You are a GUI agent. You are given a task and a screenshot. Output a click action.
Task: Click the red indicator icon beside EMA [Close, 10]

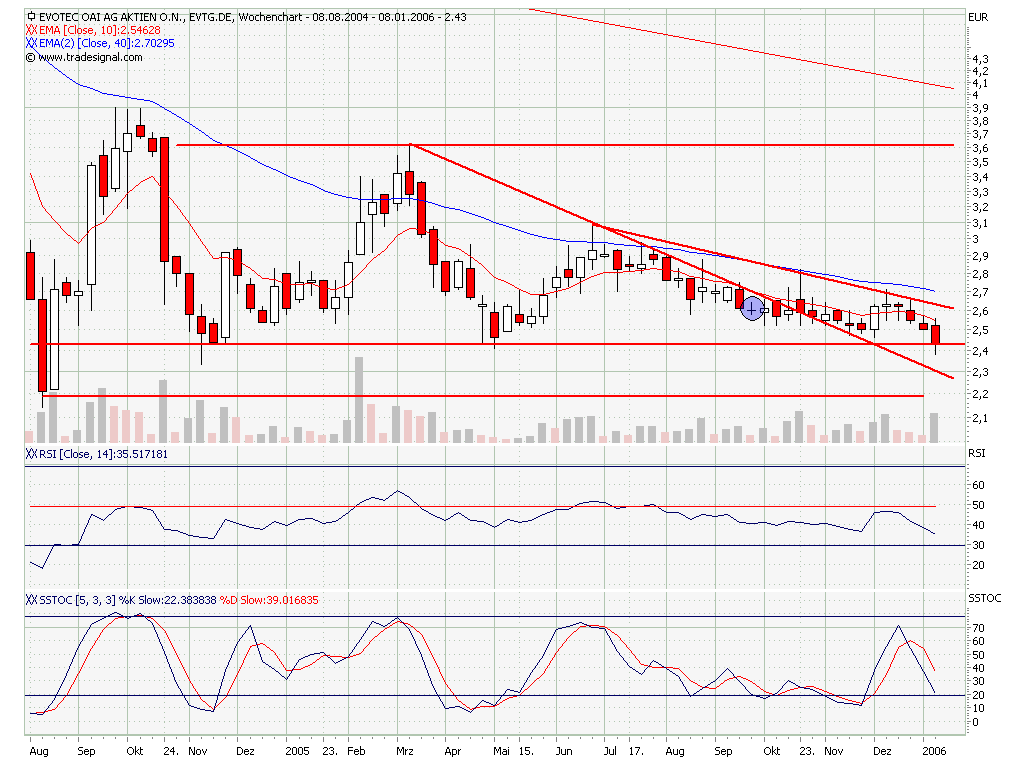click(x=31, y=30)
